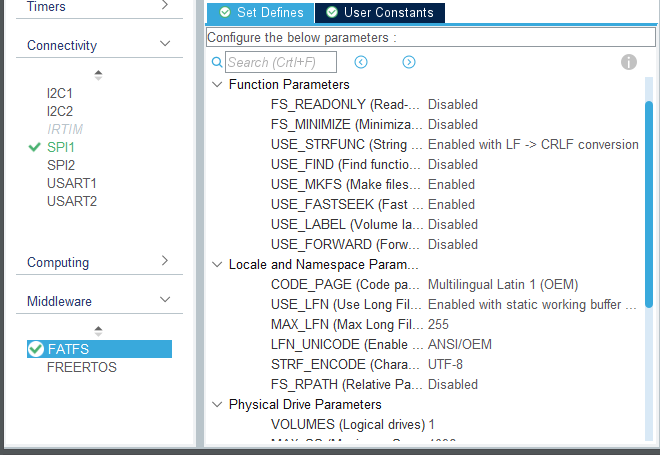Switch to the User Constants tab

pos(380,13)
